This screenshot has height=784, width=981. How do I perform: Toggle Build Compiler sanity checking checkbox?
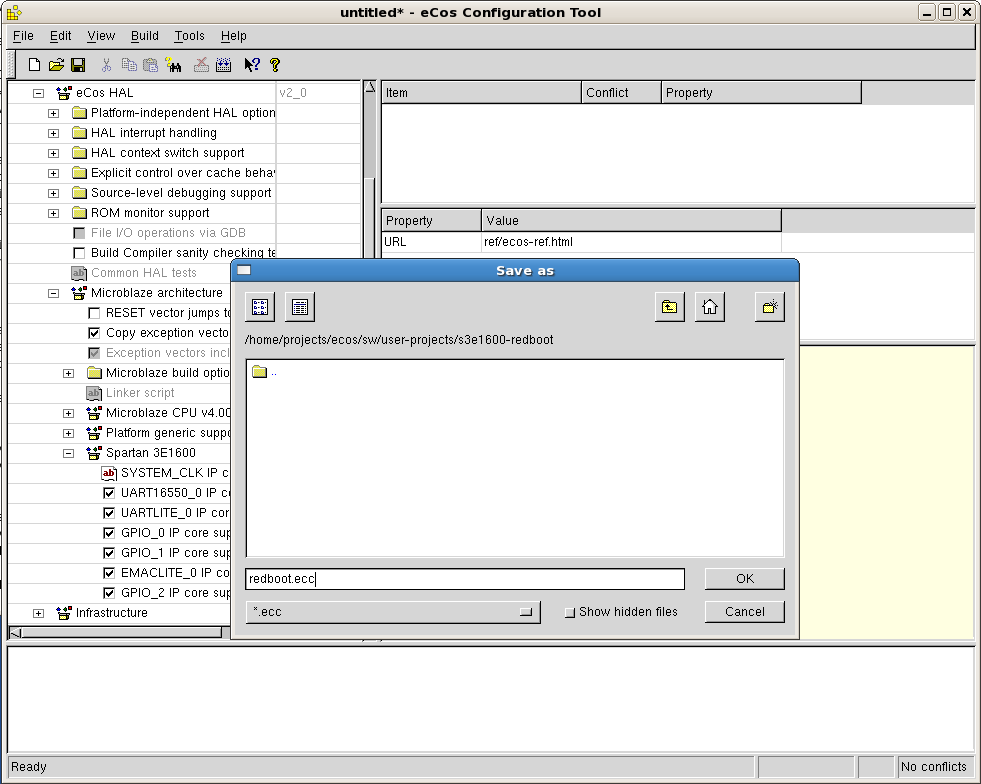tap(80, 253)
